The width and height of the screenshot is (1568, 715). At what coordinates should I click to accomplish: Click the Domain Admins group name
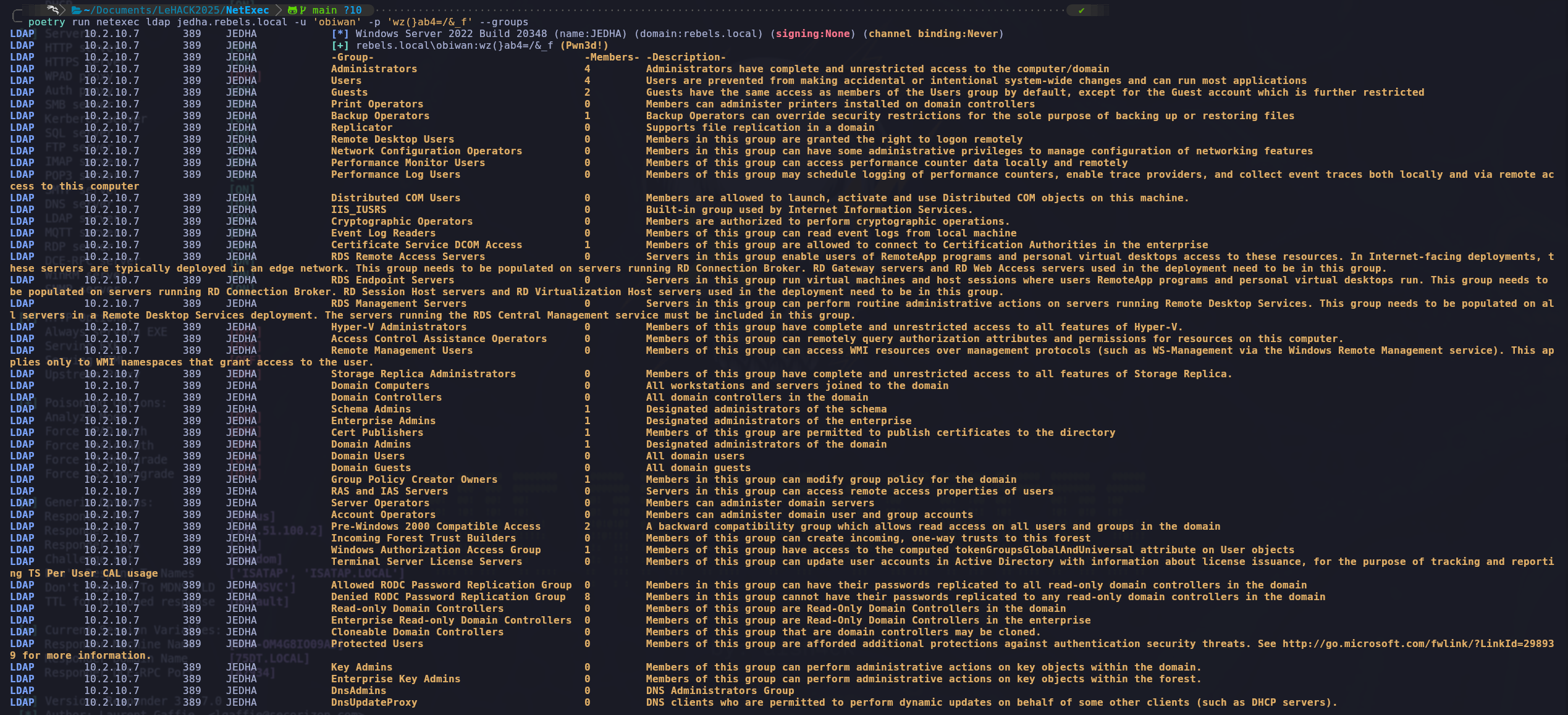pyautogui.click(x=371, y=445)
